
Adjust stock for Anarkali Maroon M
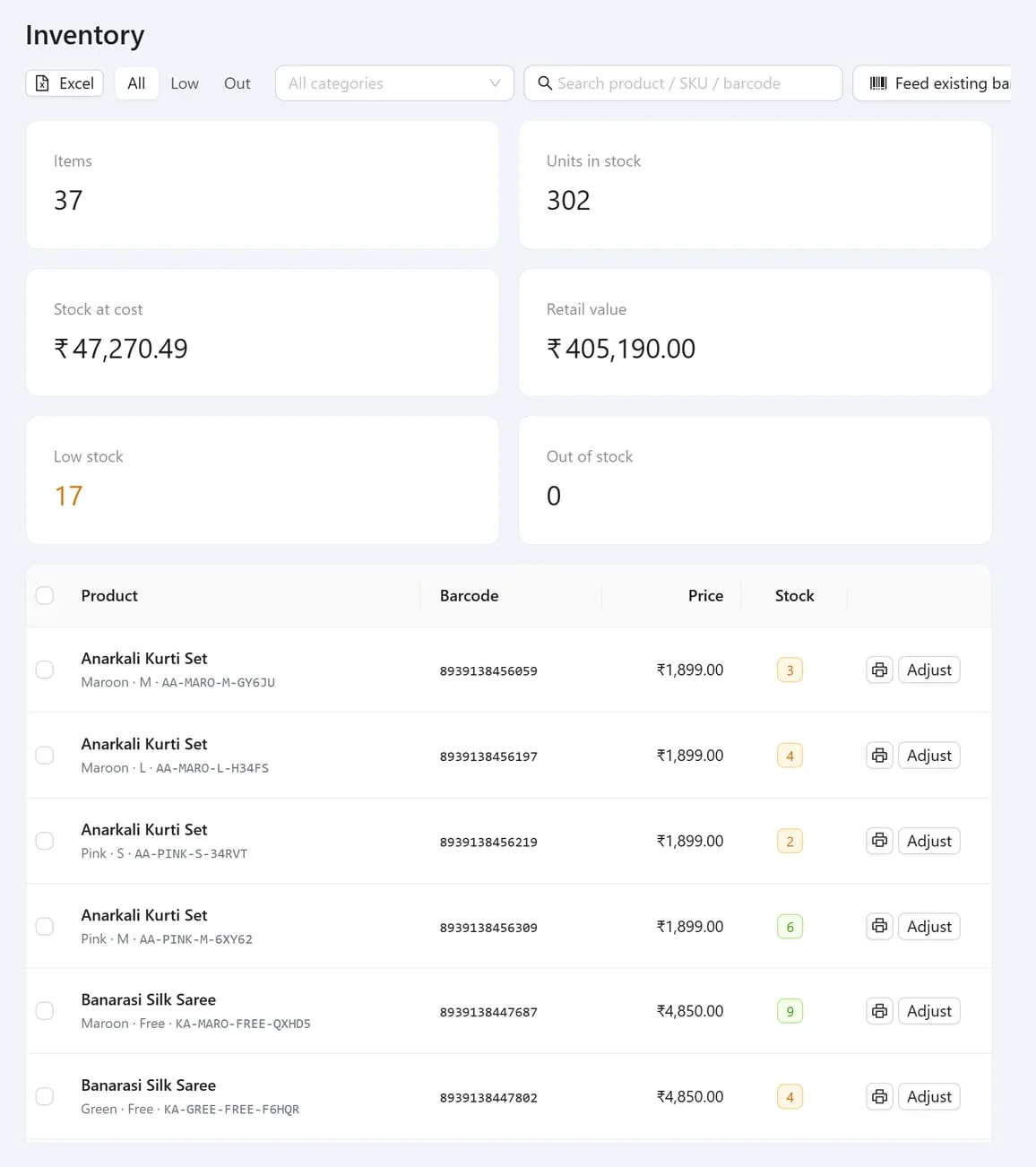point(928,670)
